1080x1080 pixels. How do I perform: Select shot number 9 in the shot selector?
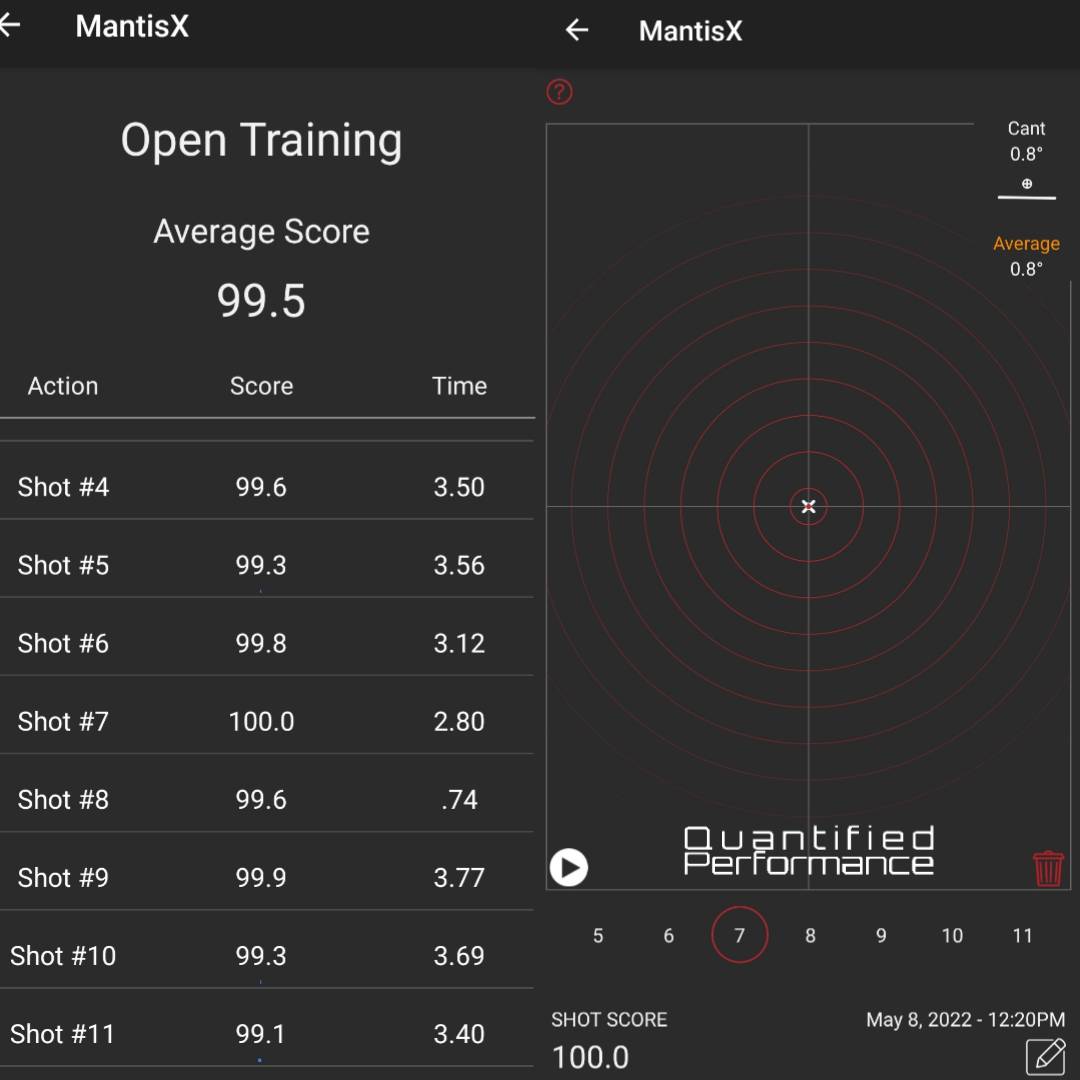(881, 935)
